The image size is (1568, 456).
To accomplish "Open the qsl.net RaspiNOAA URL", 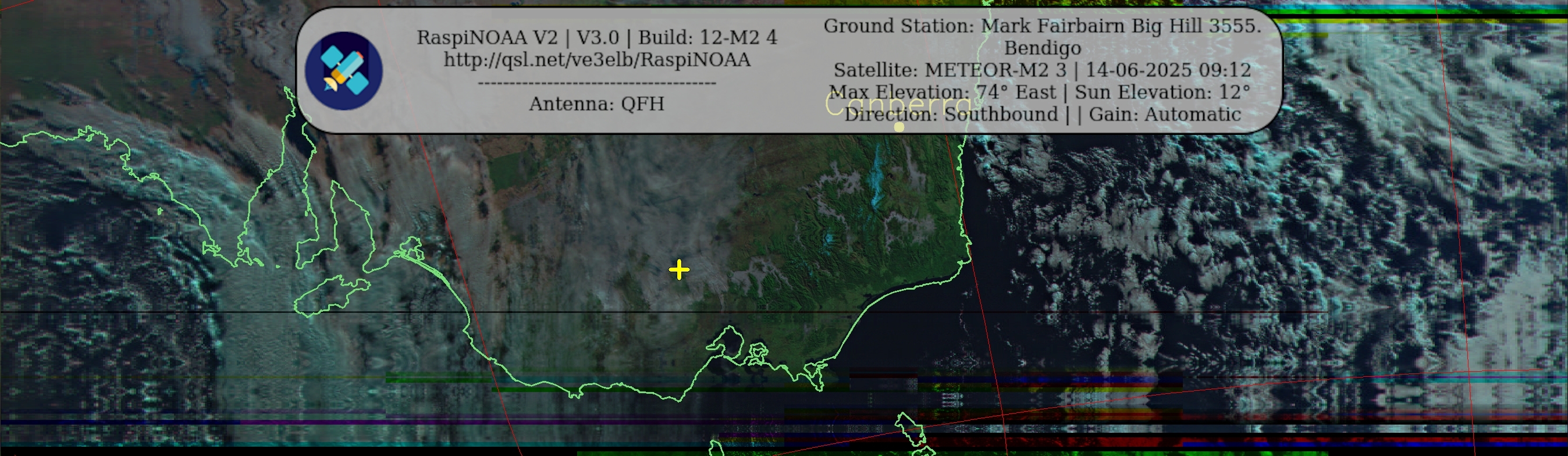I will point(596,60).
